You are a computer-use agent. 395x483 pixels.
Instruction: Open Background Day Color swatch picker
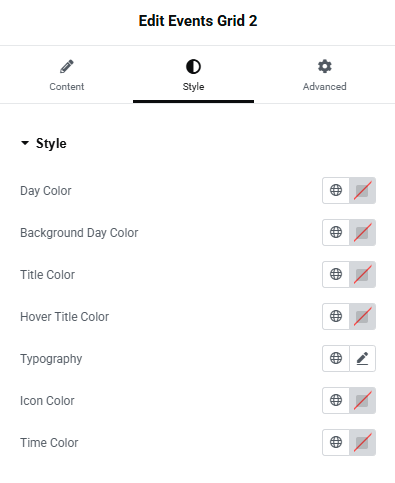click(362, 232)
